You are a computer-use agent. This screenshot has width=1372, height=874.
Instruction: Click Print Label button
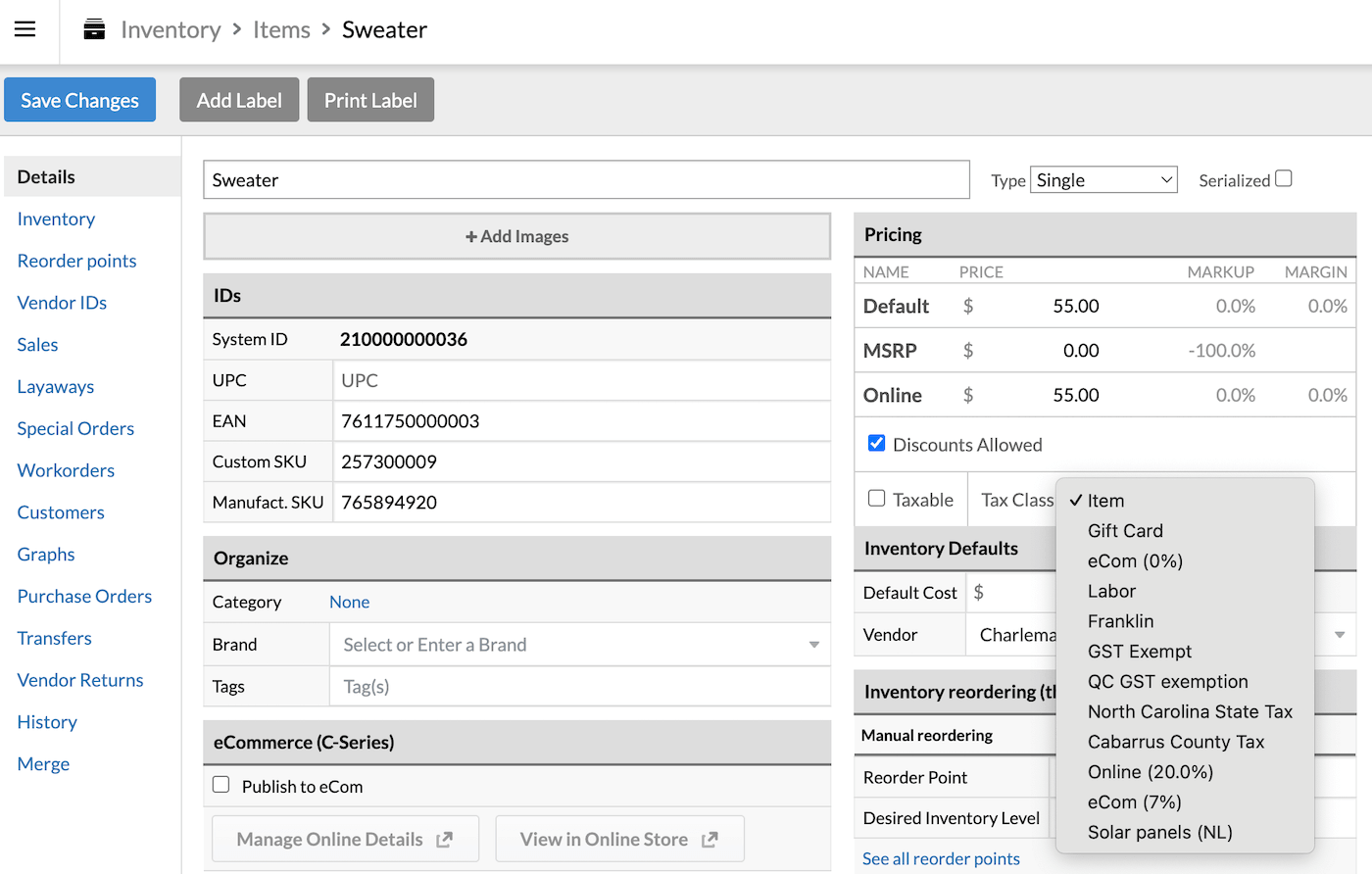tap(370, 100)
